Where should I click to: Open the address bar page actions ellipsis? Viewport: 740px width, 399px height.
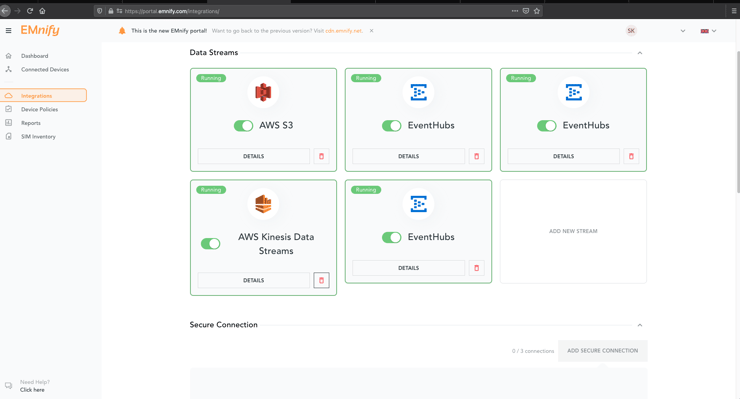[x=514, y=11]
